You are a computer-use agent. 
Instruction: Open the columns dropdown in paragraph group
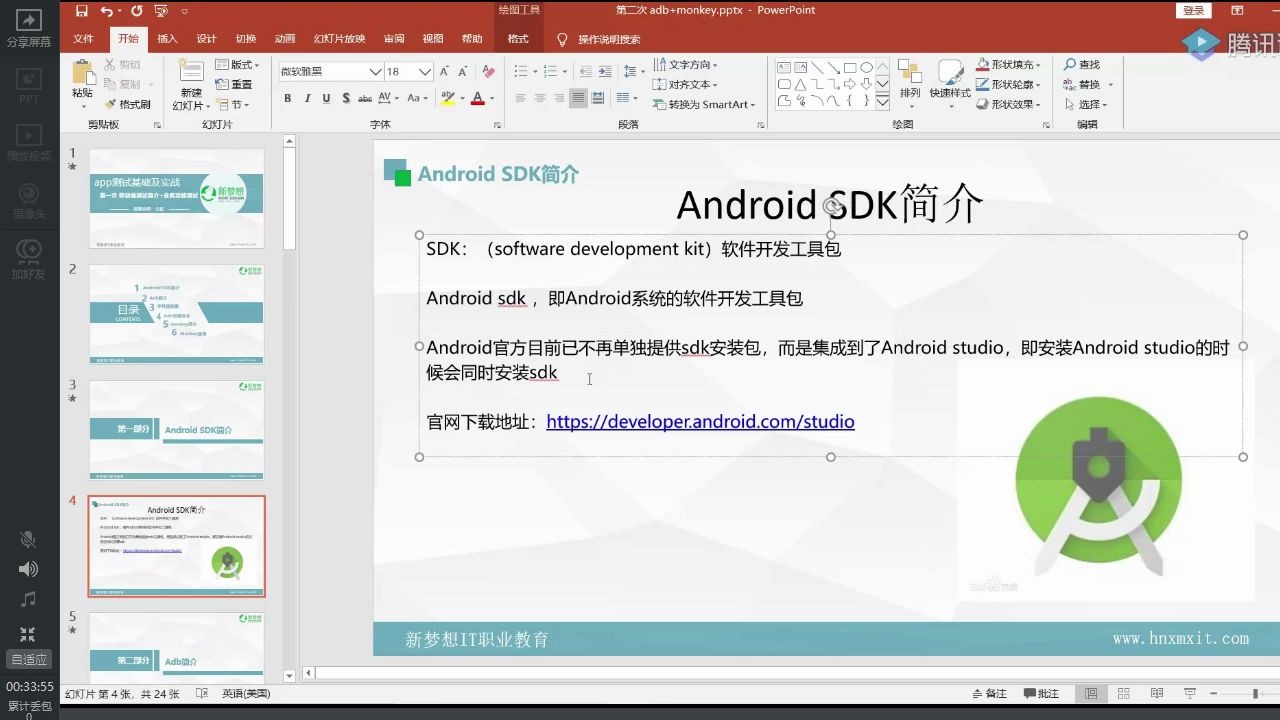(627, 98)
